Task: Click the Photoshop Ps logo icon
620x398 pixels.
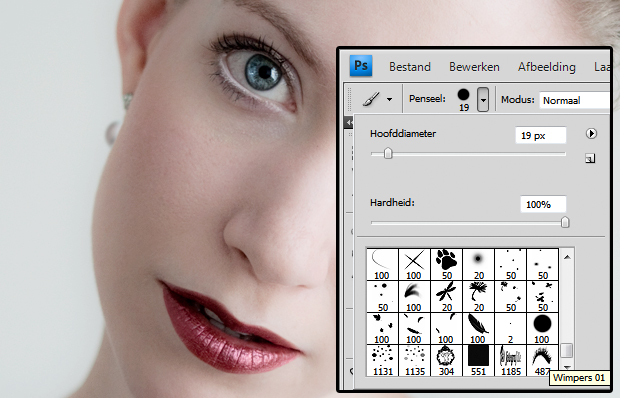Action: (x=361, y=66)
